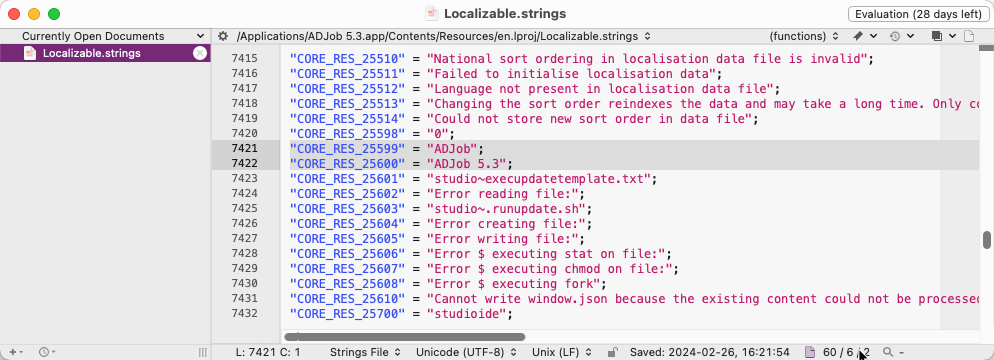994x360 pixels.
Task: Click the sidebar resize handle grip
Action: pyautogui.click(x=203, y=352)
